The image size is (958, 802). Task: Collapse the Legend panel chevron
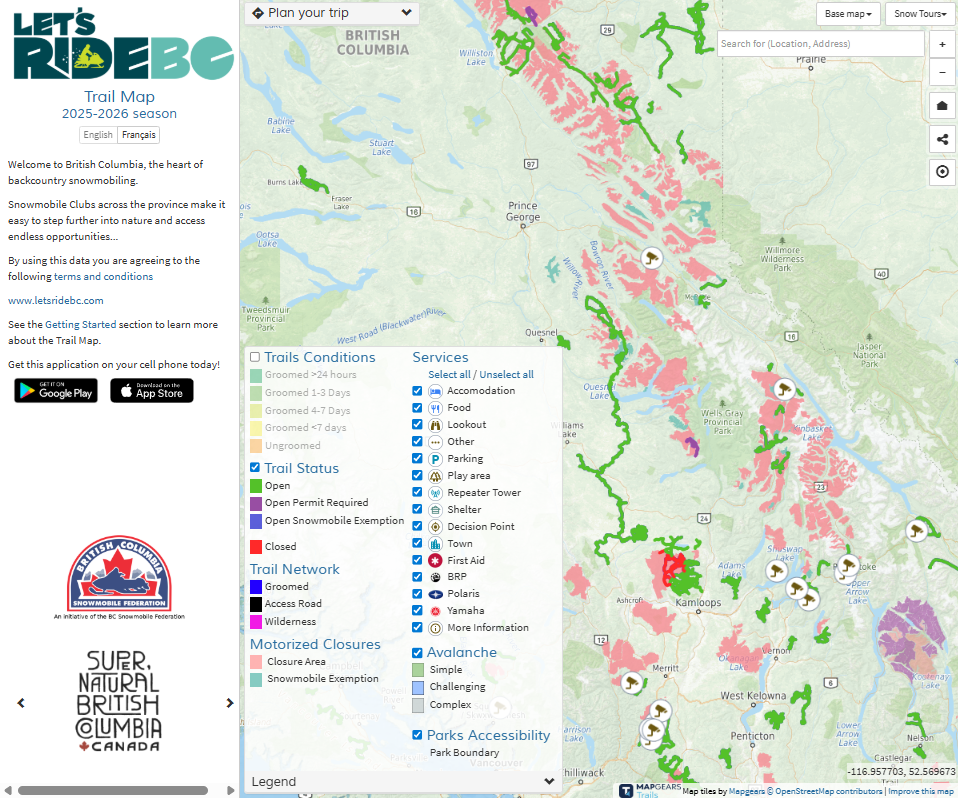(549, 783)
